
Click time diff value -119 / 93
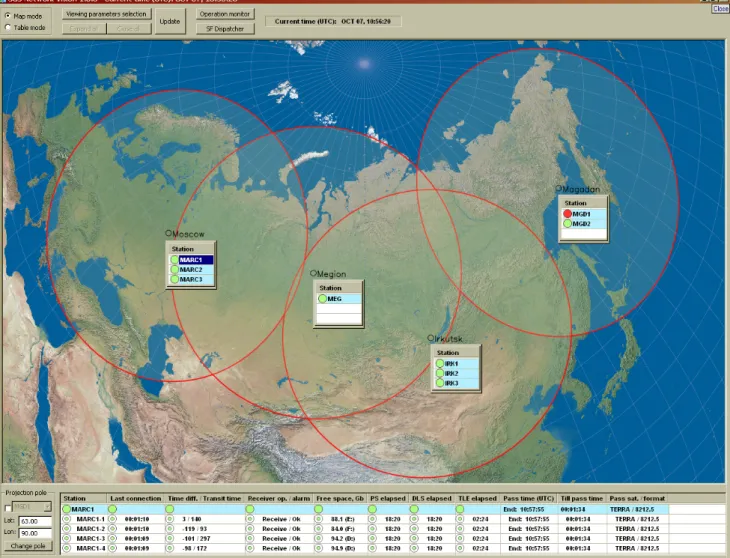(x=195, y=529)
